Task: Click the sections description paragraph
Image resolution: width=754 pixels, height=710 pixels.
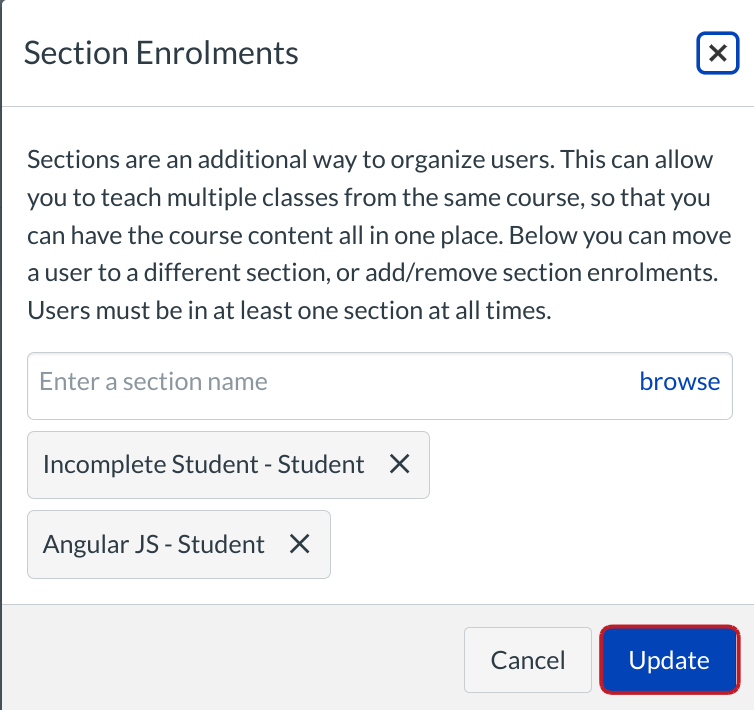Action: point(378,235)
